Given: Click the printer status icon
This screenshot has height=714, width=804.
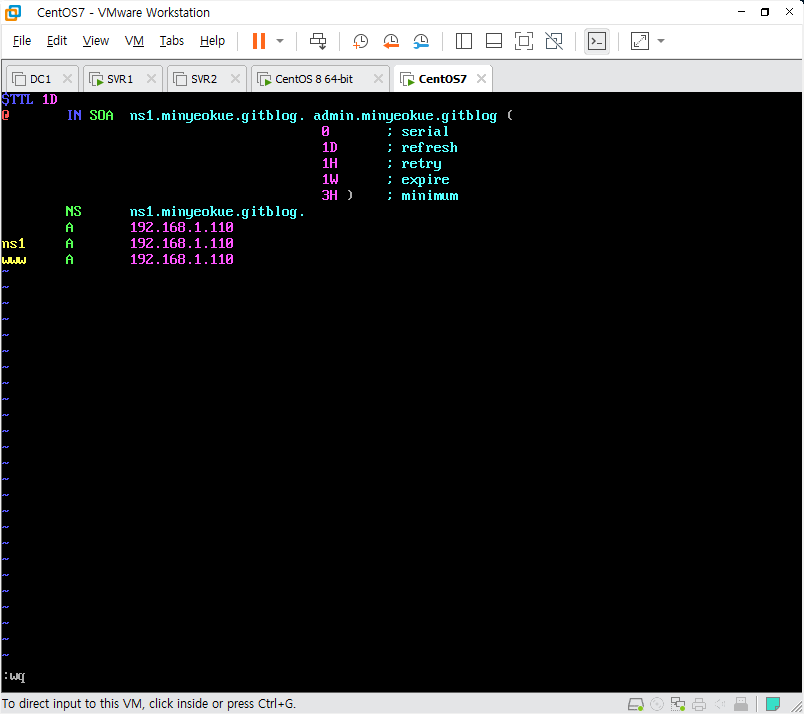Looking at the screenshot, I should 699,704.
